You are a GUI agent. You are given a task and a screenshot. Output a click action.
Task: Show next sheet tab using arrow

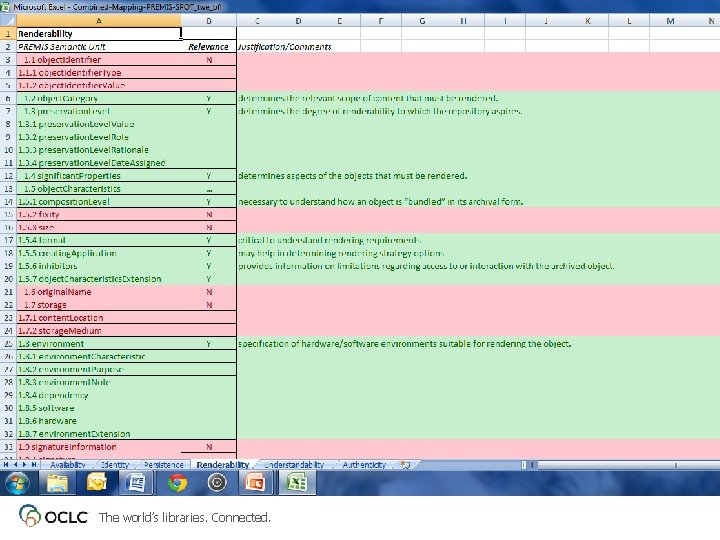[24, 465]
